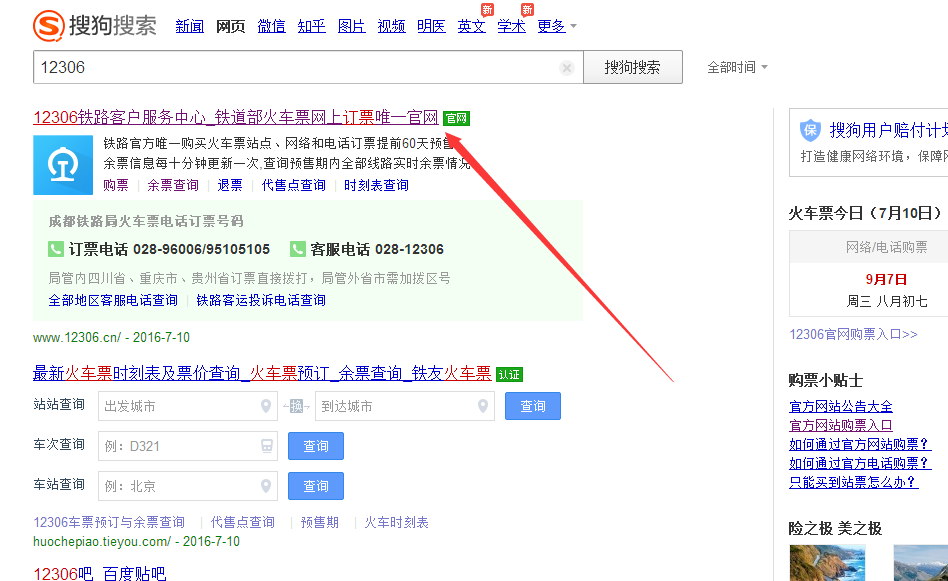The height and width of the screenshot is (581, 948).
Task: Select the 网页 tab
Action: pyautogui.click(x=230, y=26)
